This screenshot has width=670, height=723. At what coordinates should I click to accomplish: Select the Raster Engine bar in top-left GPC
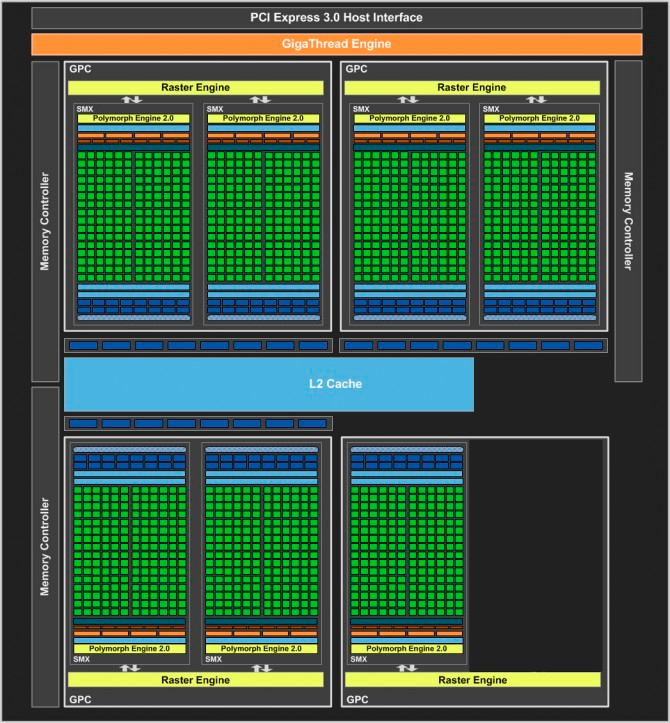[196, 88]
